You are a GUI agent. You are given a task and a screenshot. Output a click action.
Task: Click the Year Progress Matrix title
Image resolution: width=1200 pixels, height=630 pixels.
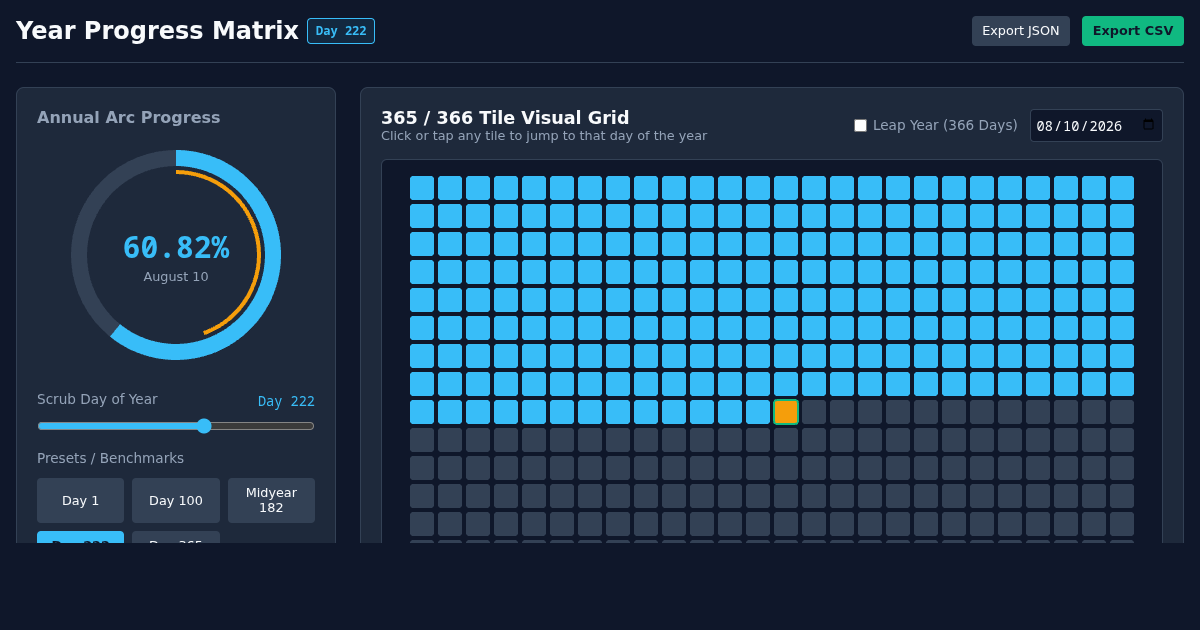[x=157, y=31]
